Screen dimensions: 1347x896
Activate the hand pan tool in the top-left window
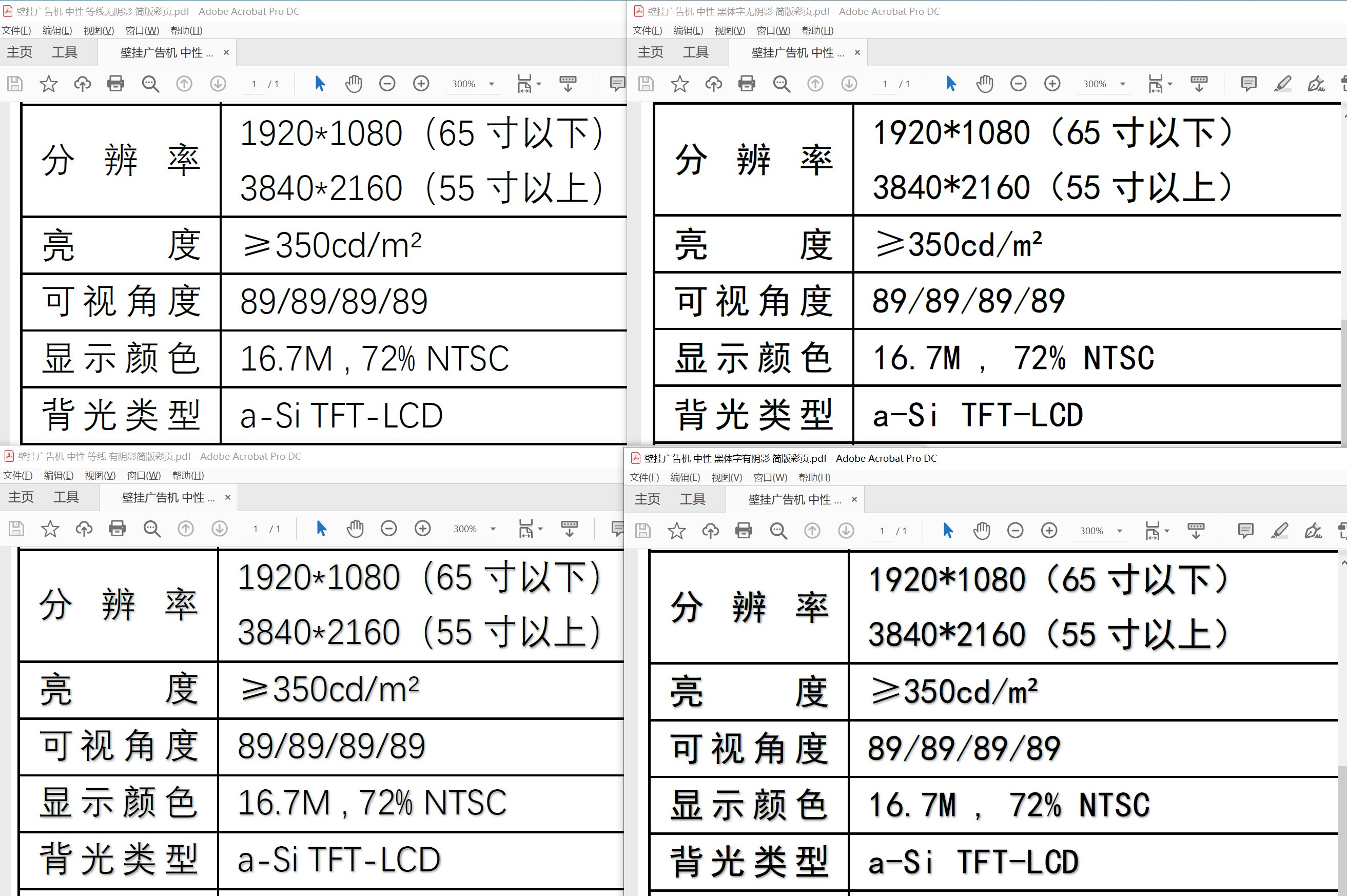[x=354, y=84]
